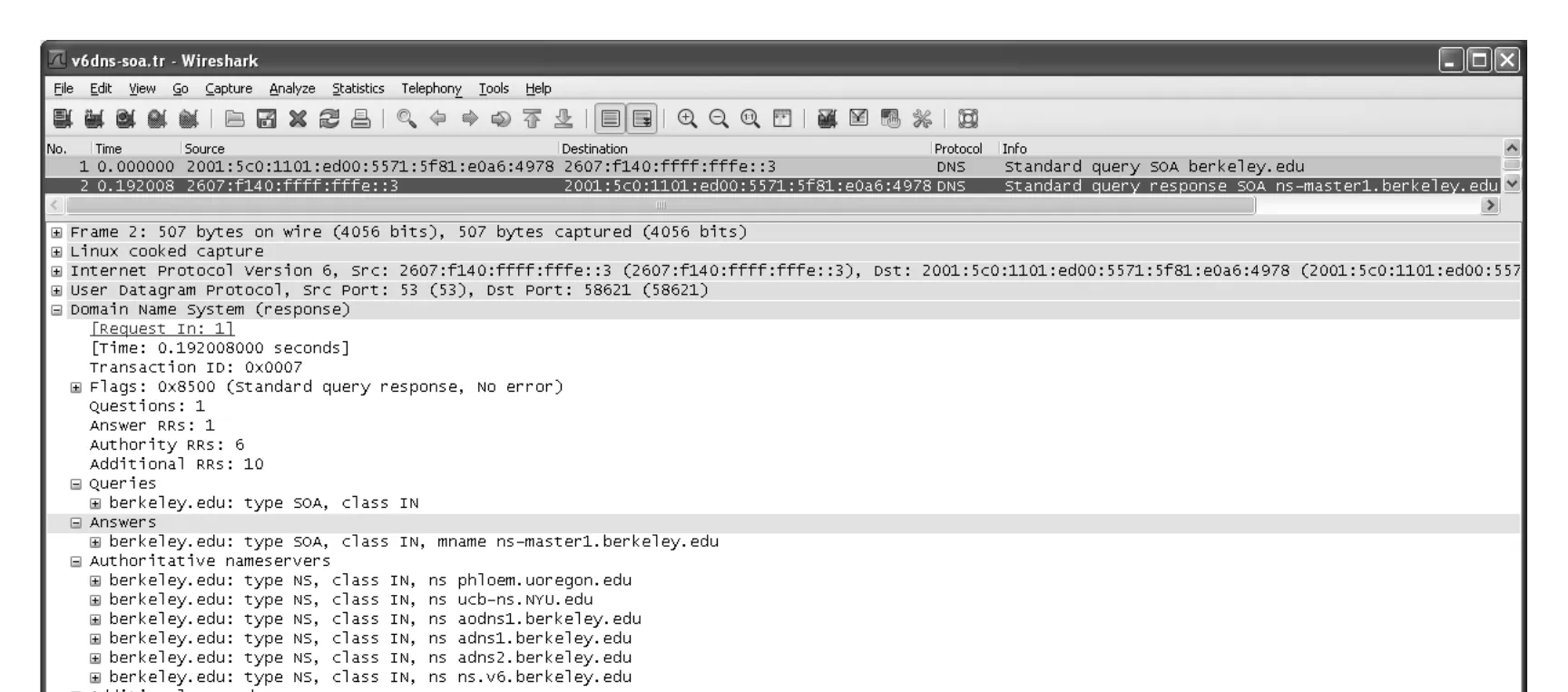Collapse the Authoritative nameservers section

[76, 561]
